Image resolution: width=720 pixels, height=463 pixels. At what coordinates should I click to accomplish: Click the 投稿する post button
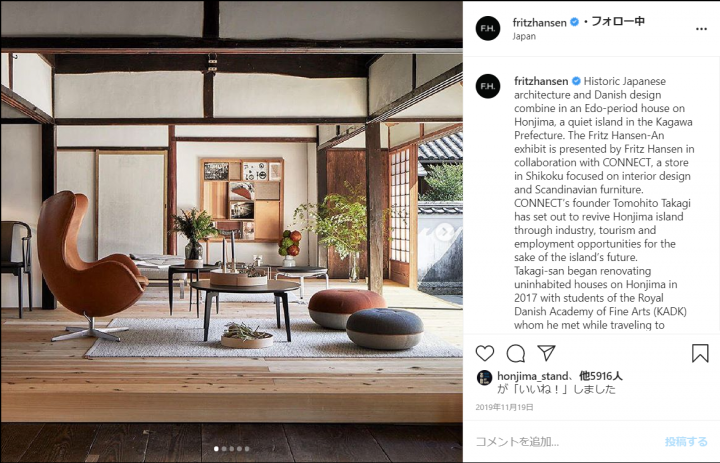[x=686, y=441]
